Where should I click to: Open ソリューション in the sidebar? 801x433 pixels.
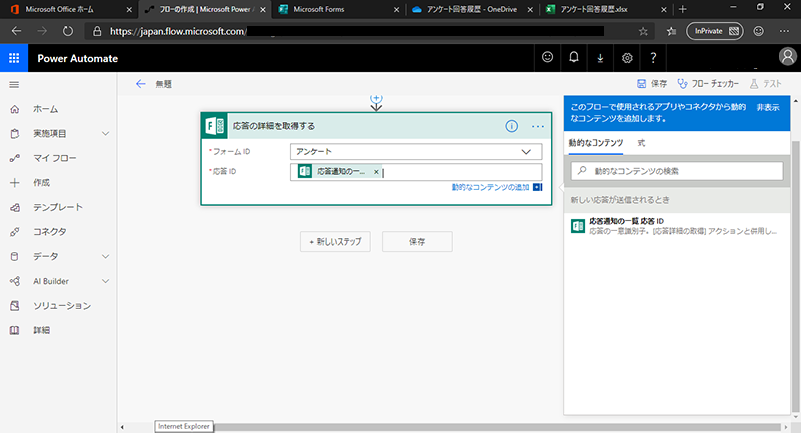[x=62, y=306]
